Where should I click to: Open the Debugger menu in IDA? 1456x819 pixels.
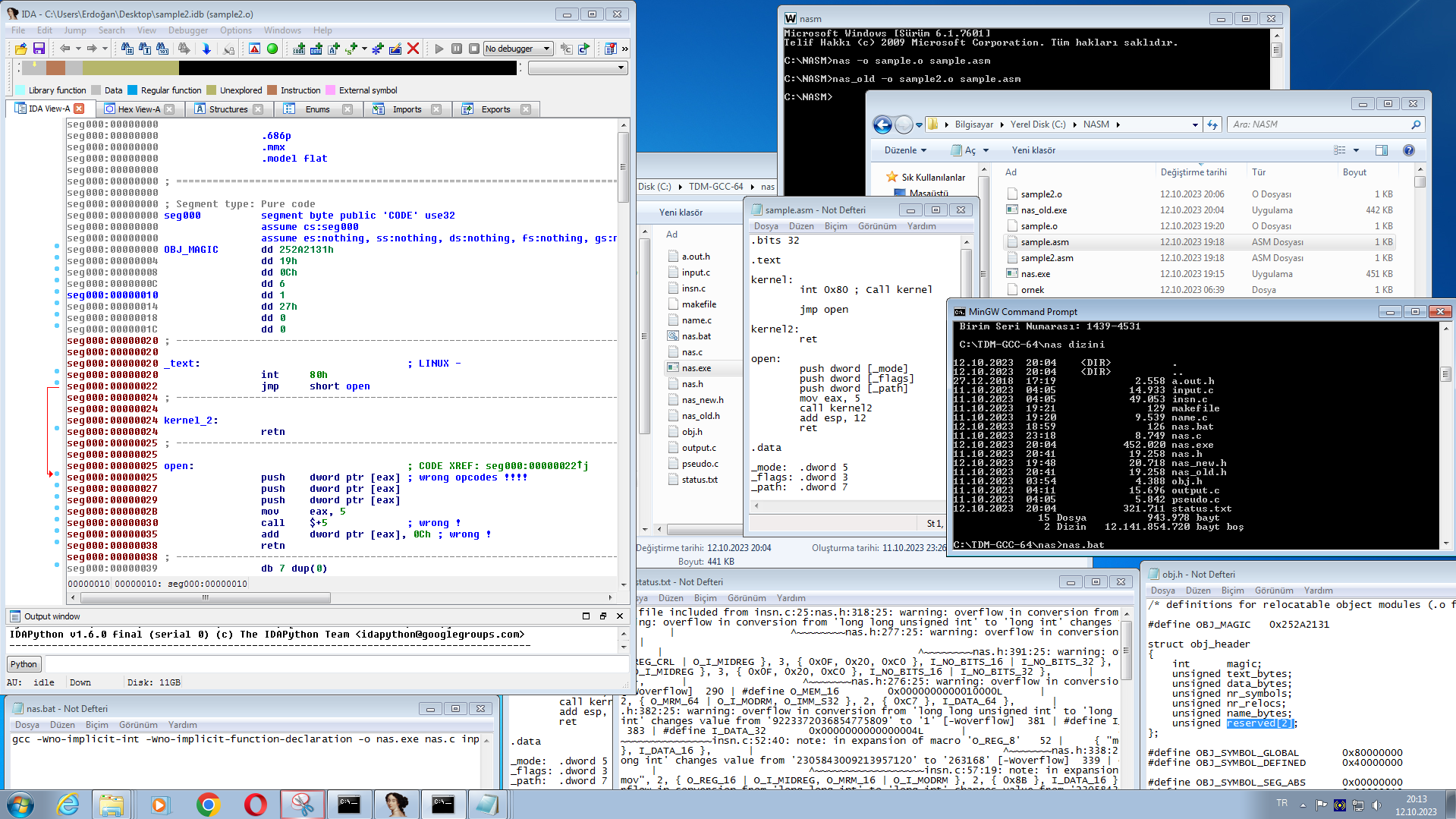(x=187, y=30)
